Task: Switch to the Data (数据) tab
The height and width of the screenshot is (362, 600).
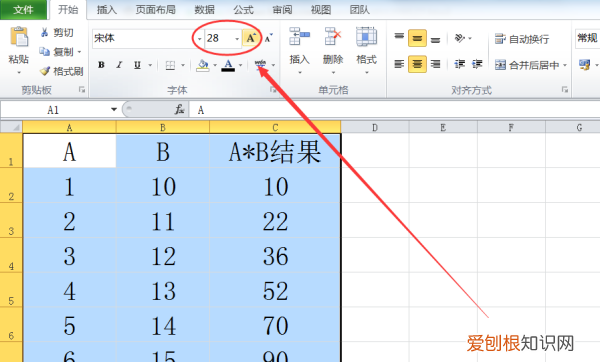Action: point(204,10)
